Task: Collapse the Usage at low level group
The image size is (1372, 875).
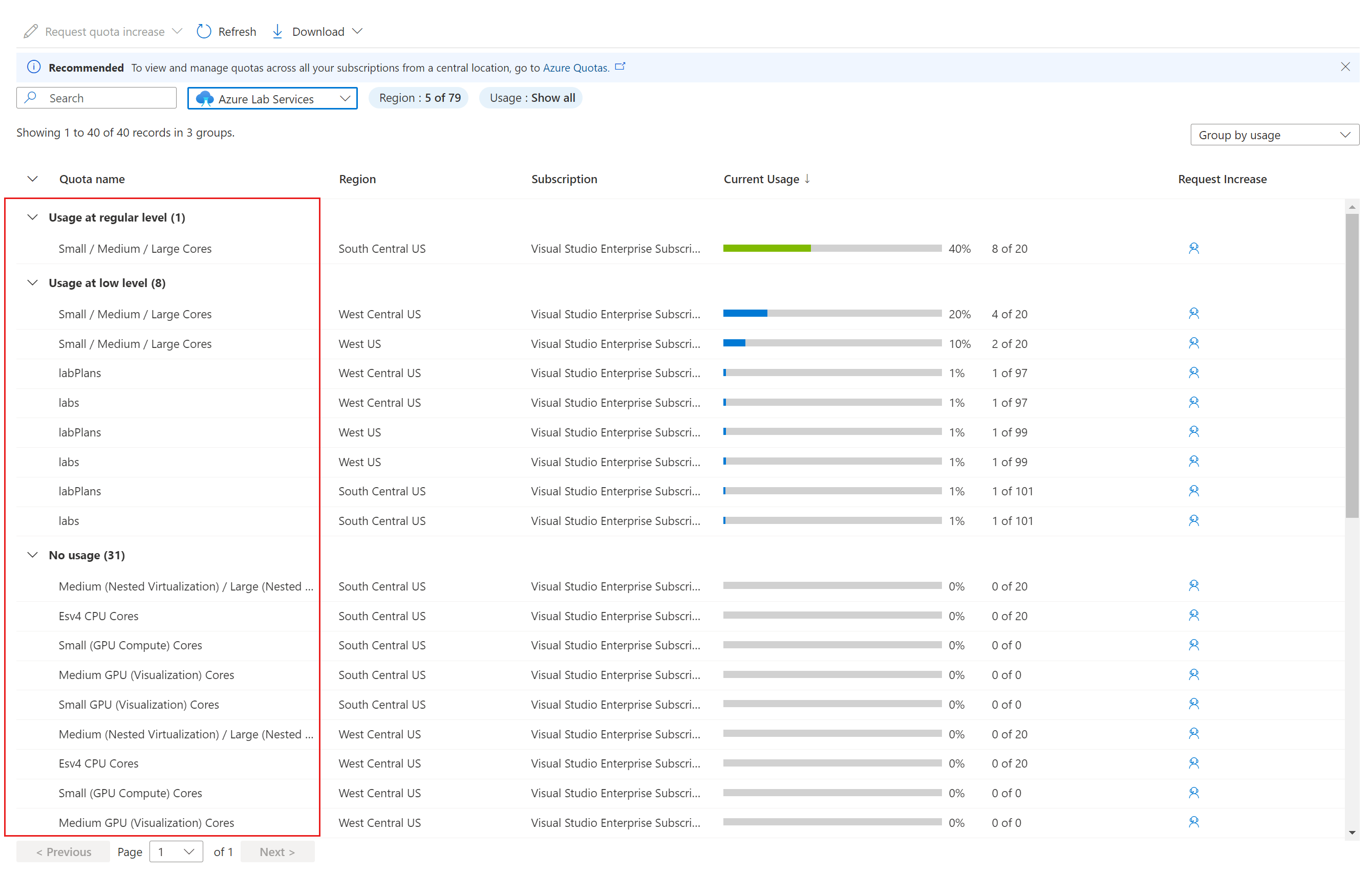Action: tap(32, 283)
